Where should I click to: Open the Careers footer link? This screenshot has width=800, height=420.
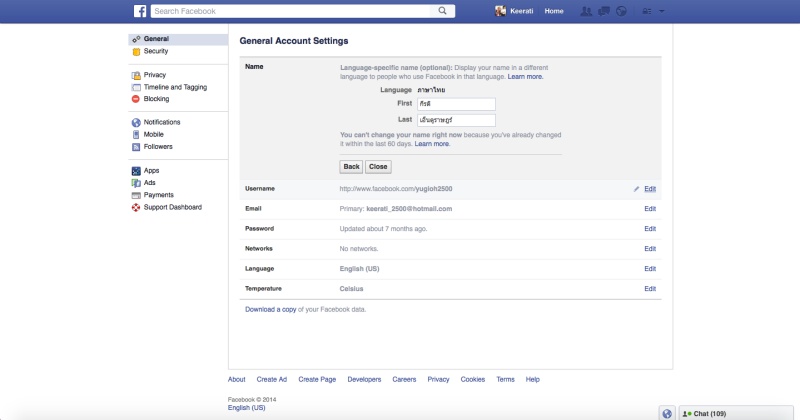point(404,379)
